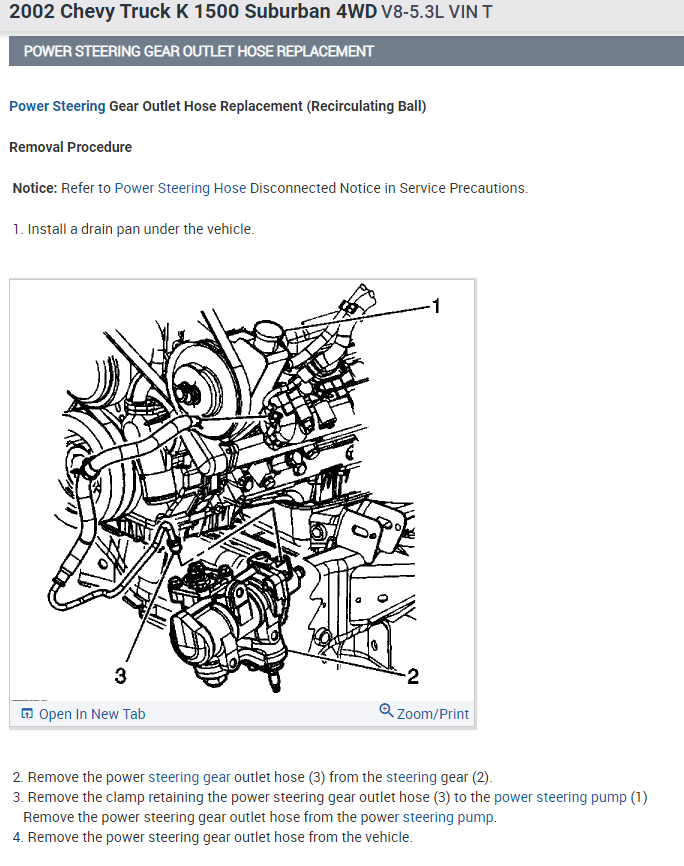The width and height of the screenshot is (684, 866).
Task: Click the Notice label text
Action: coord(35,188)
